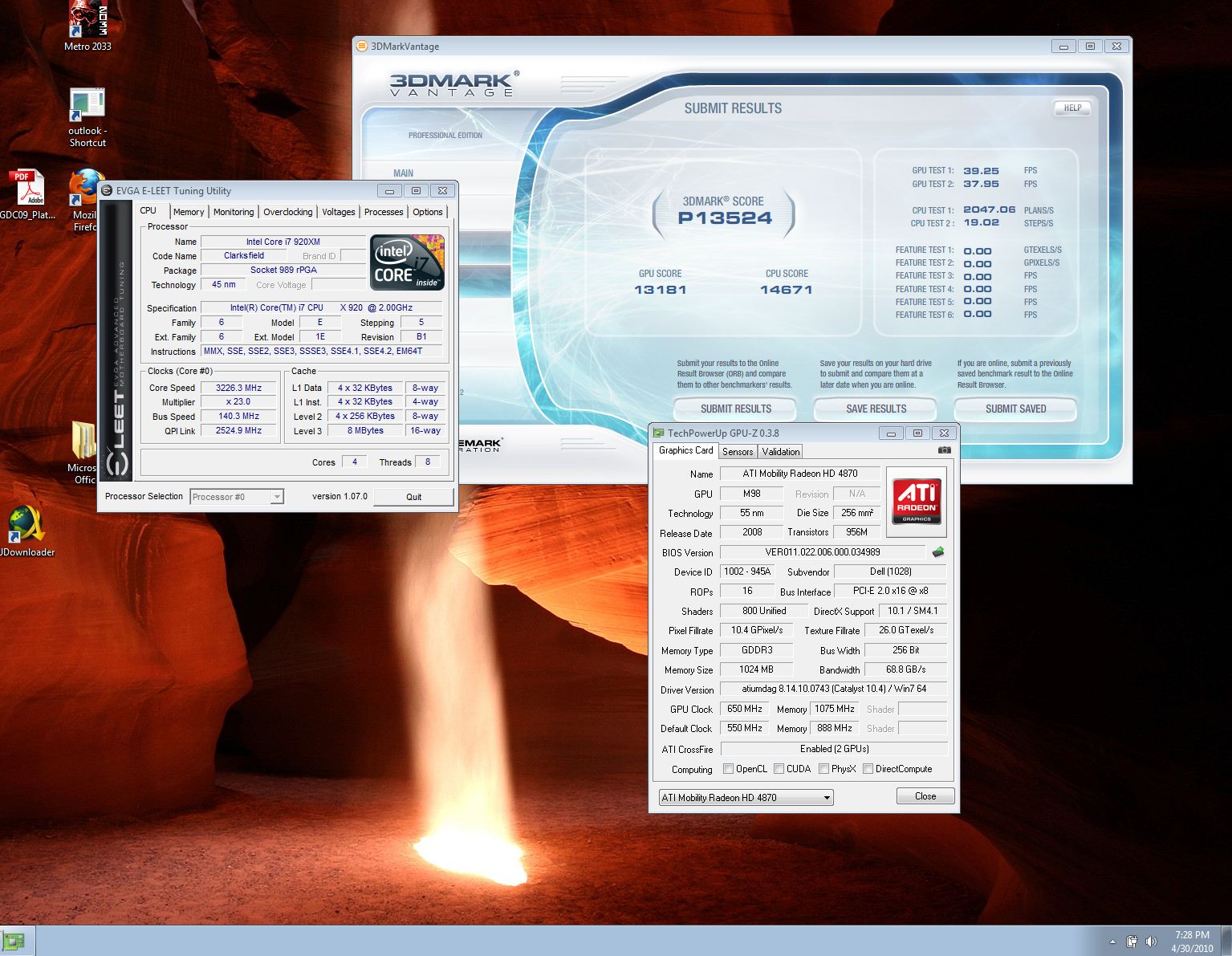Open the Options tab in E-LEET
Viewport: 1232px width, 956px height.
(x=428, y=212)
